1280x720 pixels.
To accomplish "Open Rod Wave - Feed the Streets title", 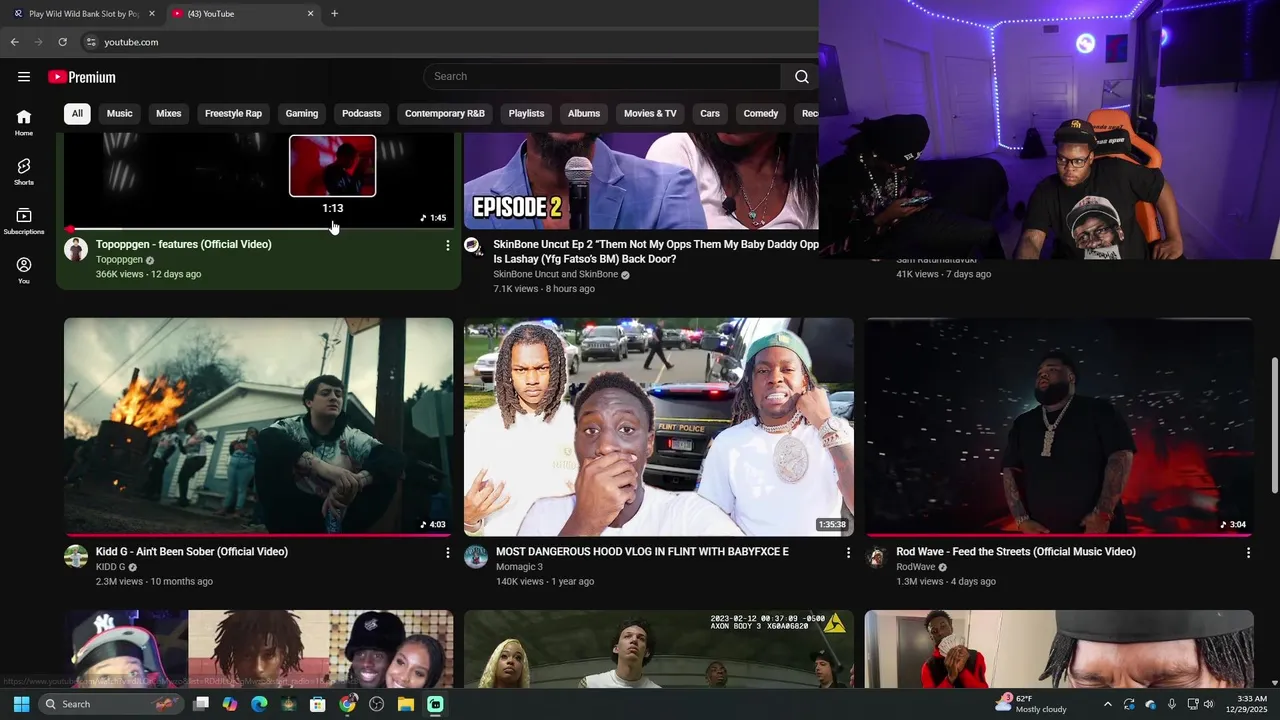I will point(1016,552).
